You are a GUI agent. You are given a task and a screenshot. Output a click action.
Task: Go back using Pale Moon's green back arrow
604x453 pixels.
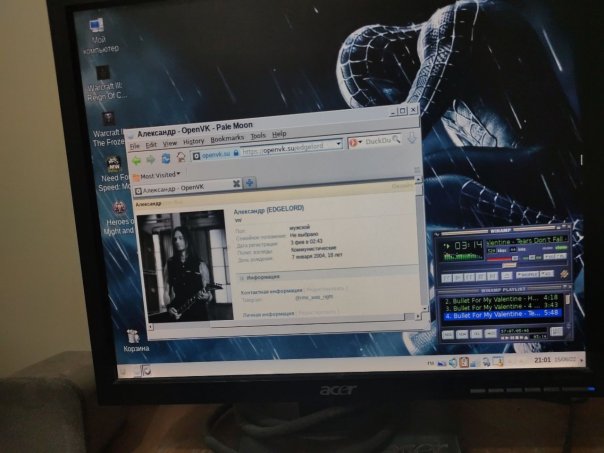(136, 160)
